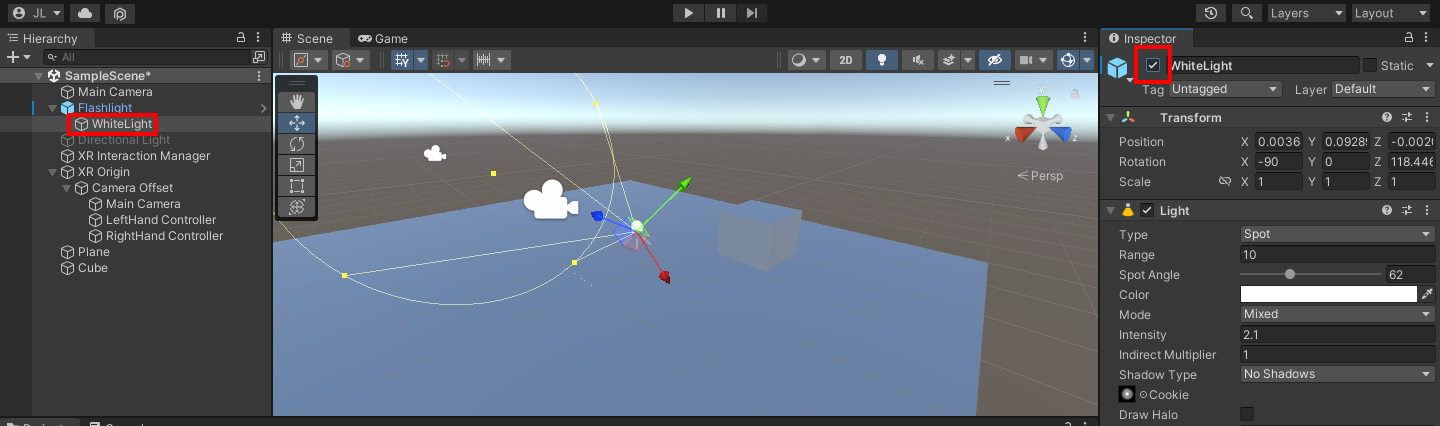Click the white Color swatch
Image resolution: width=1440 pixels, height=426 pixels.
coord(1328,294)
